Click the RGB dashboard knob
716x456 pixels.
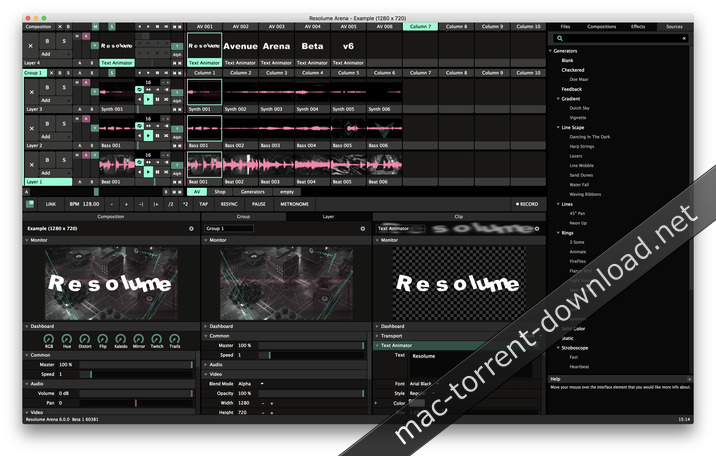pos(48,339)
